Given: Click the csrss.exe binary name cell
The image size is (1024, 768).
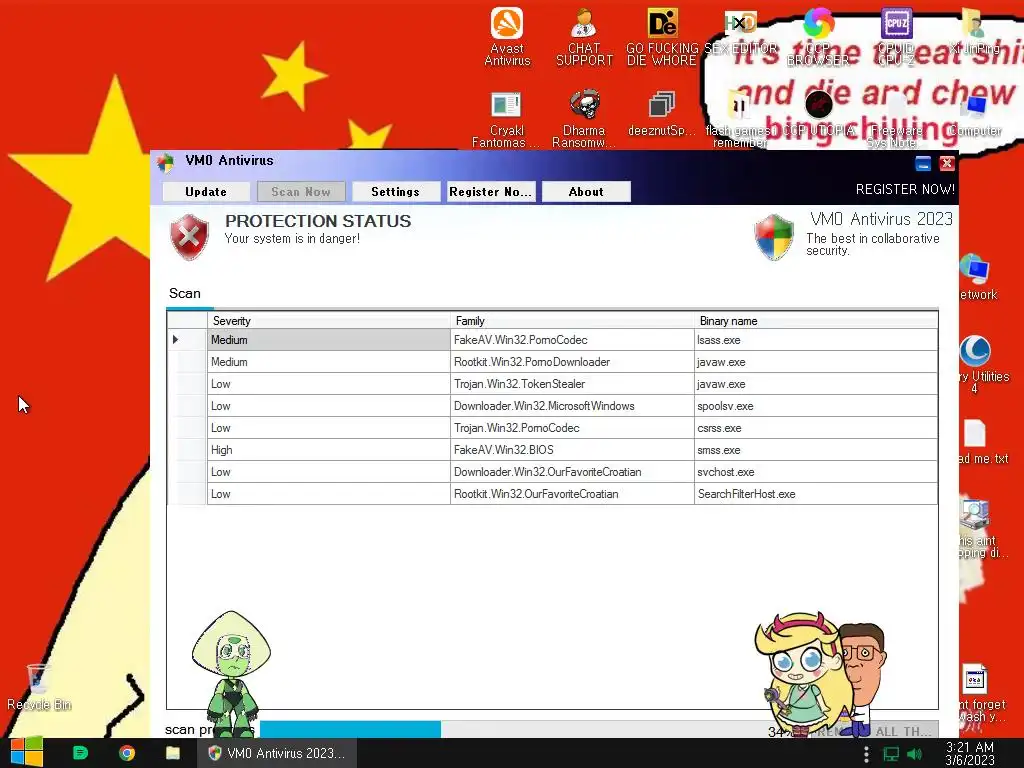Looking at the screenshot, I should (x=816, y=428).
